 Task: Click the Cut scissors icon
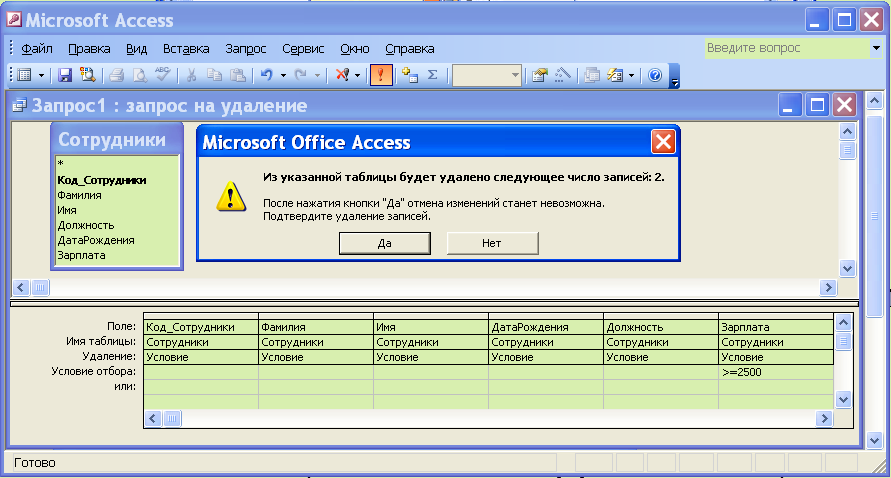191,75
